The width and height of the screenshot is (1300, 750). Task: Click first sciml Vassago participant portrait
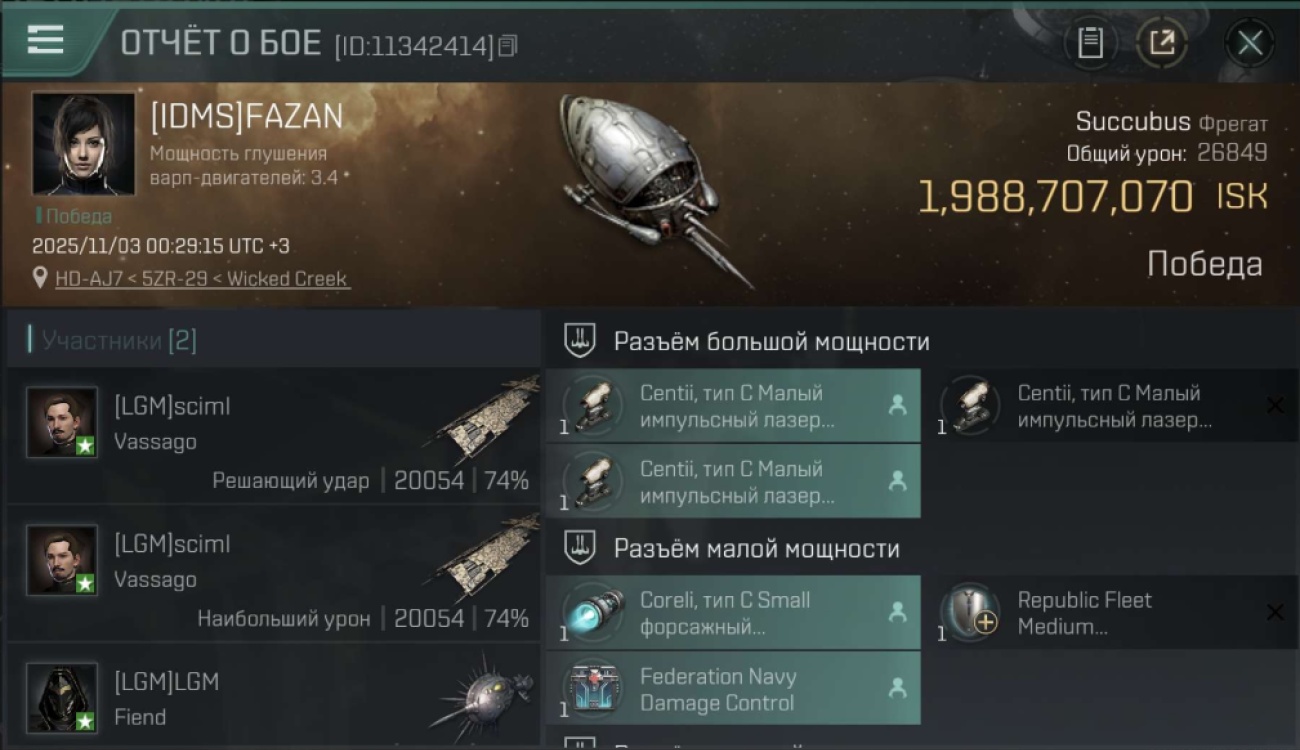(62, 422)
